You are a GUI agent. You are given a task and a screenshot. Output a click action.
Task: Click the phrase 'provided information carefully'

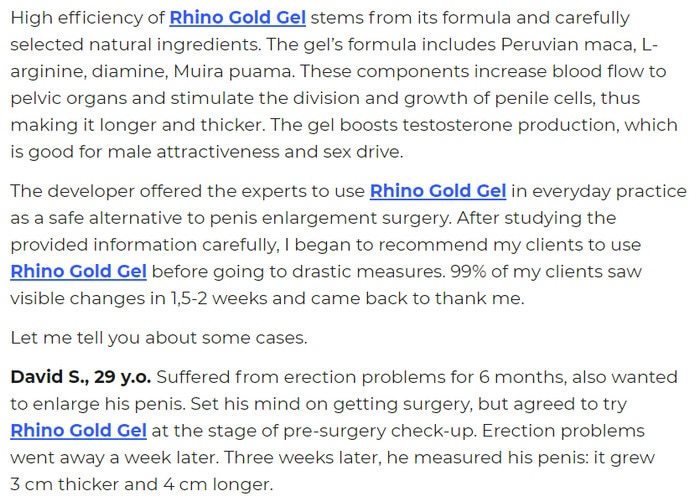145,245
